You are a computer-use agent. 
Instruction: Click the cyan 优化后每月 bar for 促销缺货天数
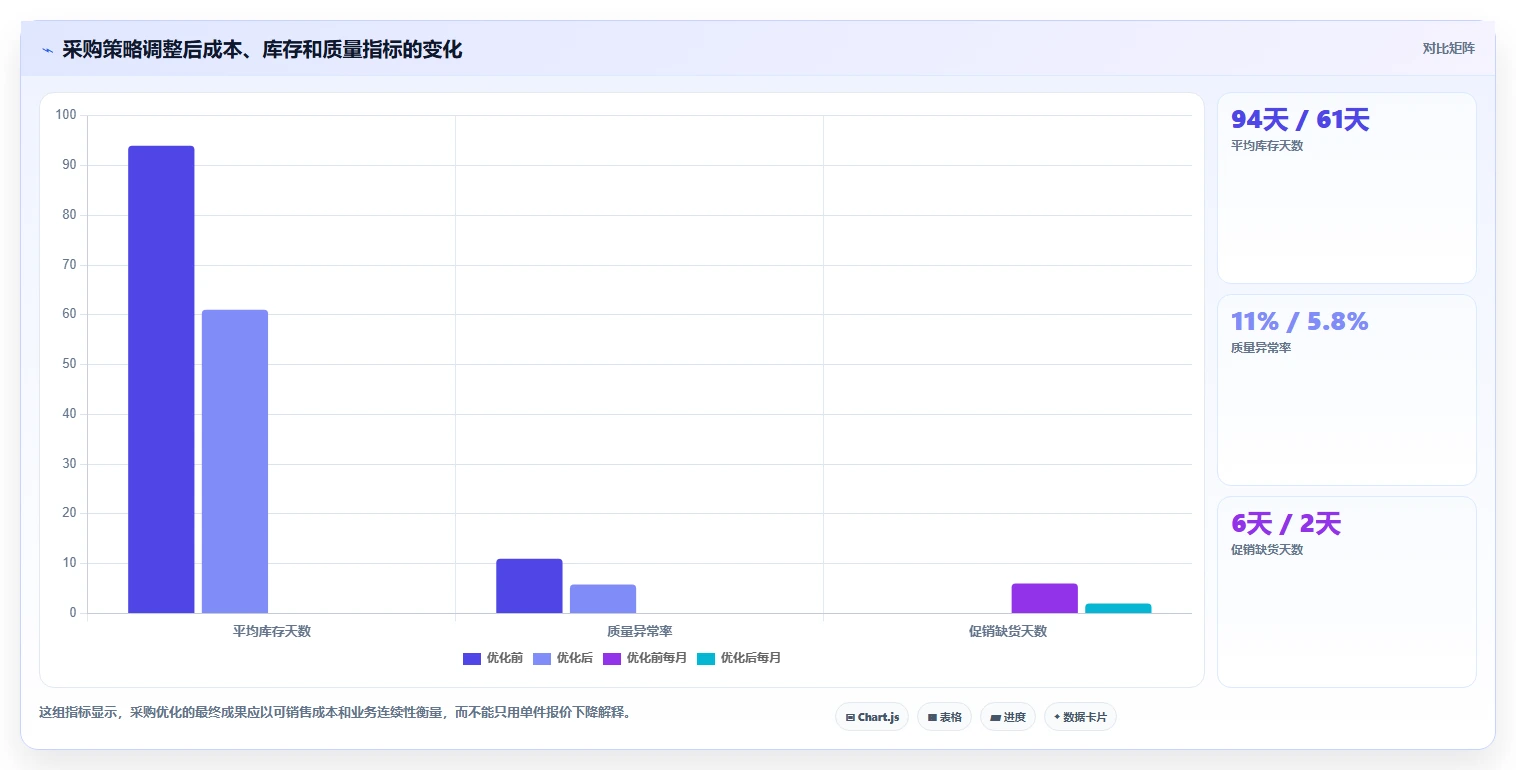(1118, 608)
